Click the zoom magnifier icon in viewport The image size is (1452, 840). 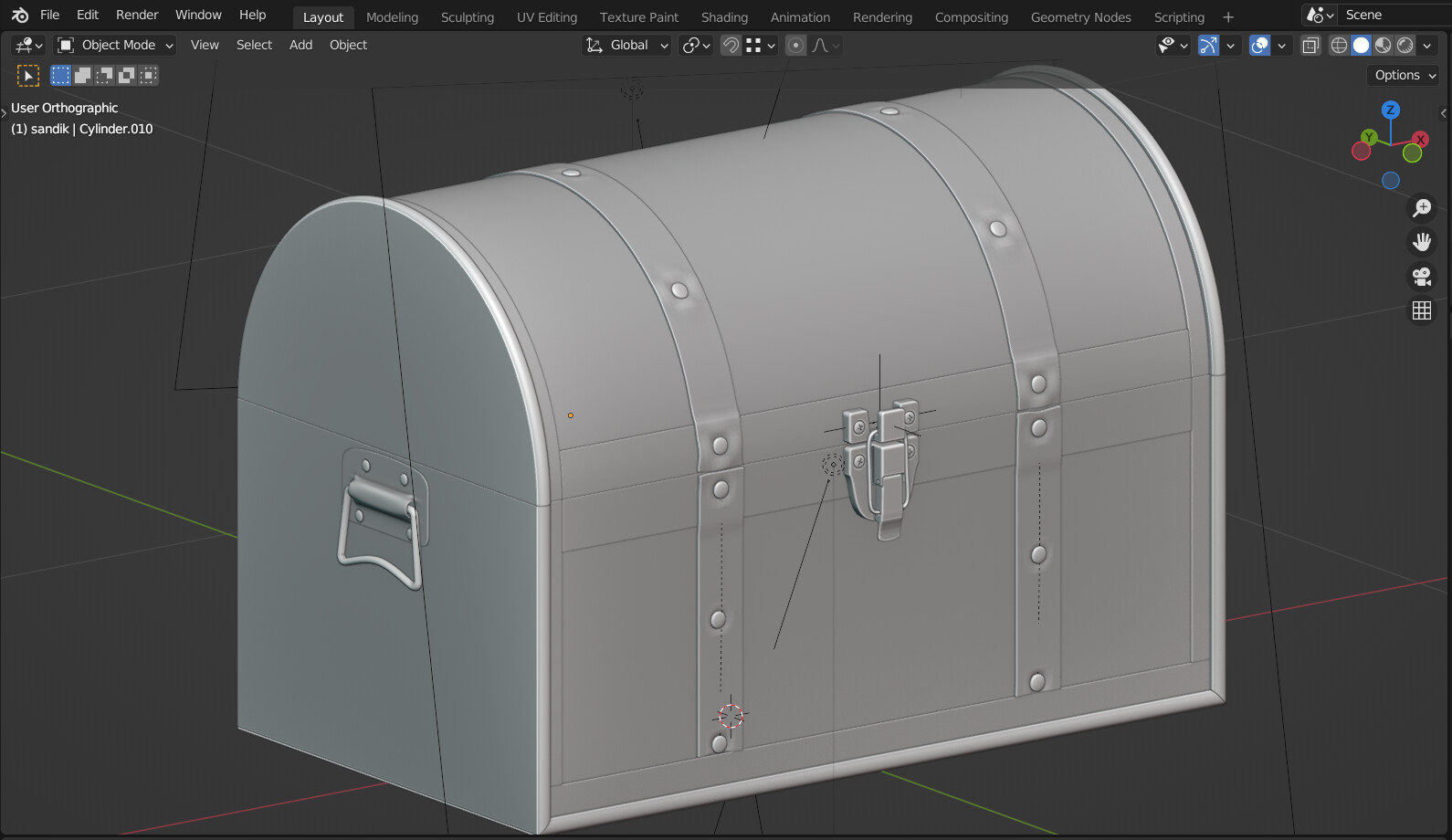tap(1422, 208)
